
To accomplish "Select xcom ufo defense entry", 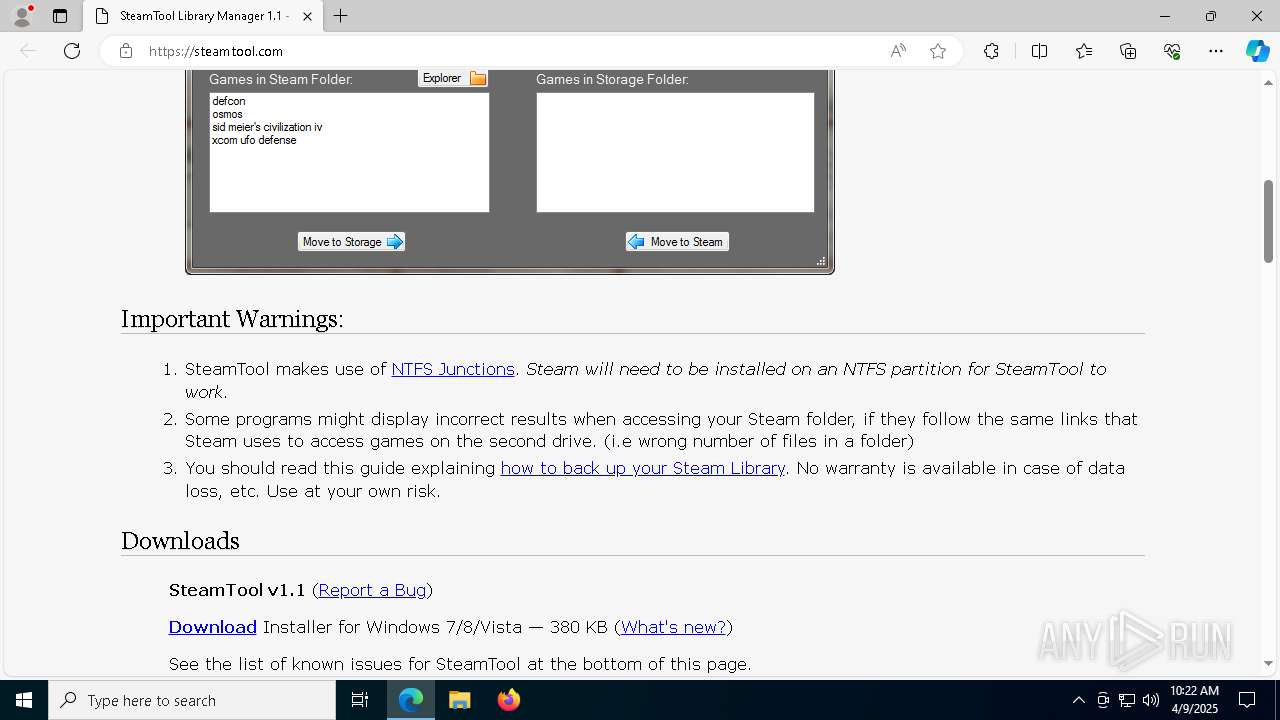I will (x=254, y=140).
